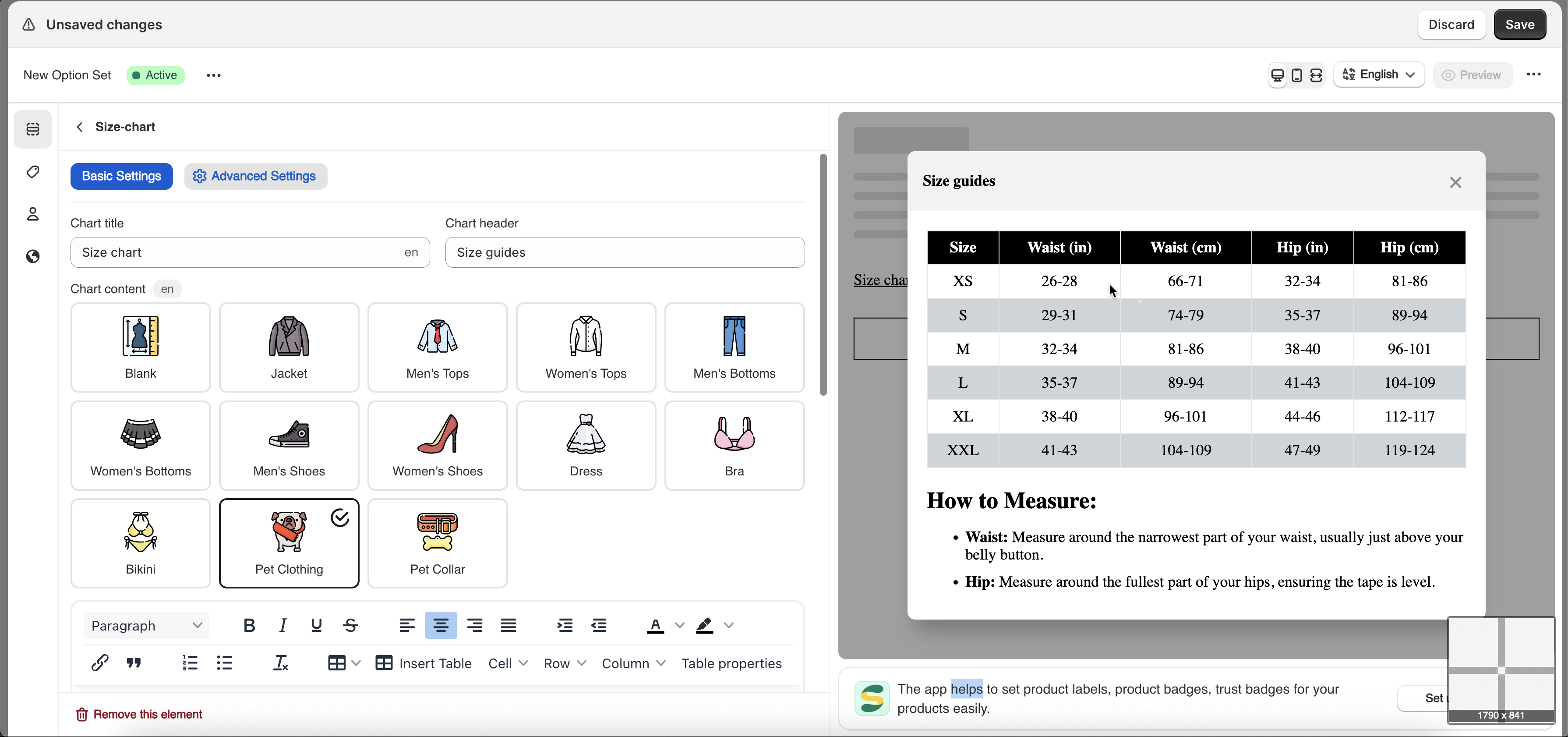
Task: Create a numbered list
Action: tap(190, 663)
